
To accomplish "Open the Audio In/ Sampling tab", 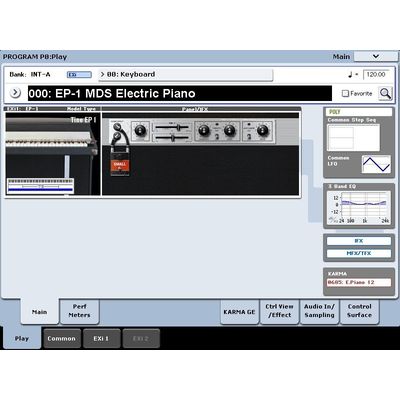I will (319, 311).
